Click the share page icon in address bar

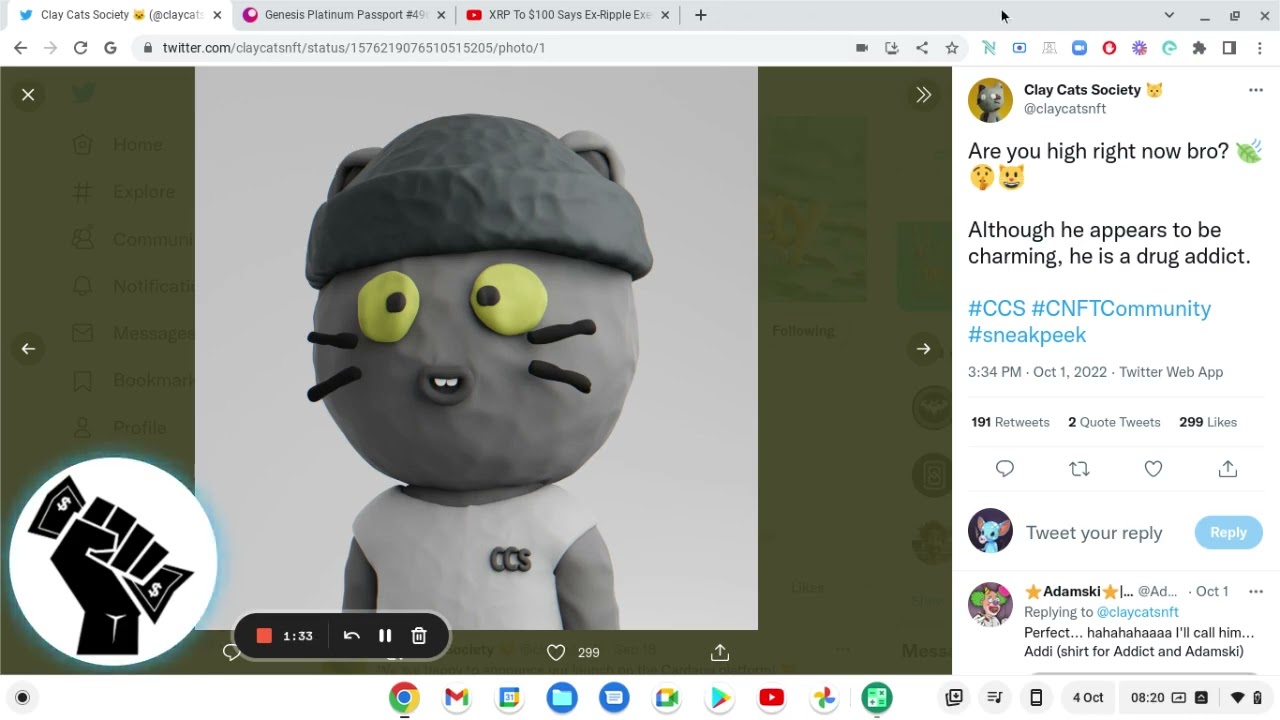(922, 47)
